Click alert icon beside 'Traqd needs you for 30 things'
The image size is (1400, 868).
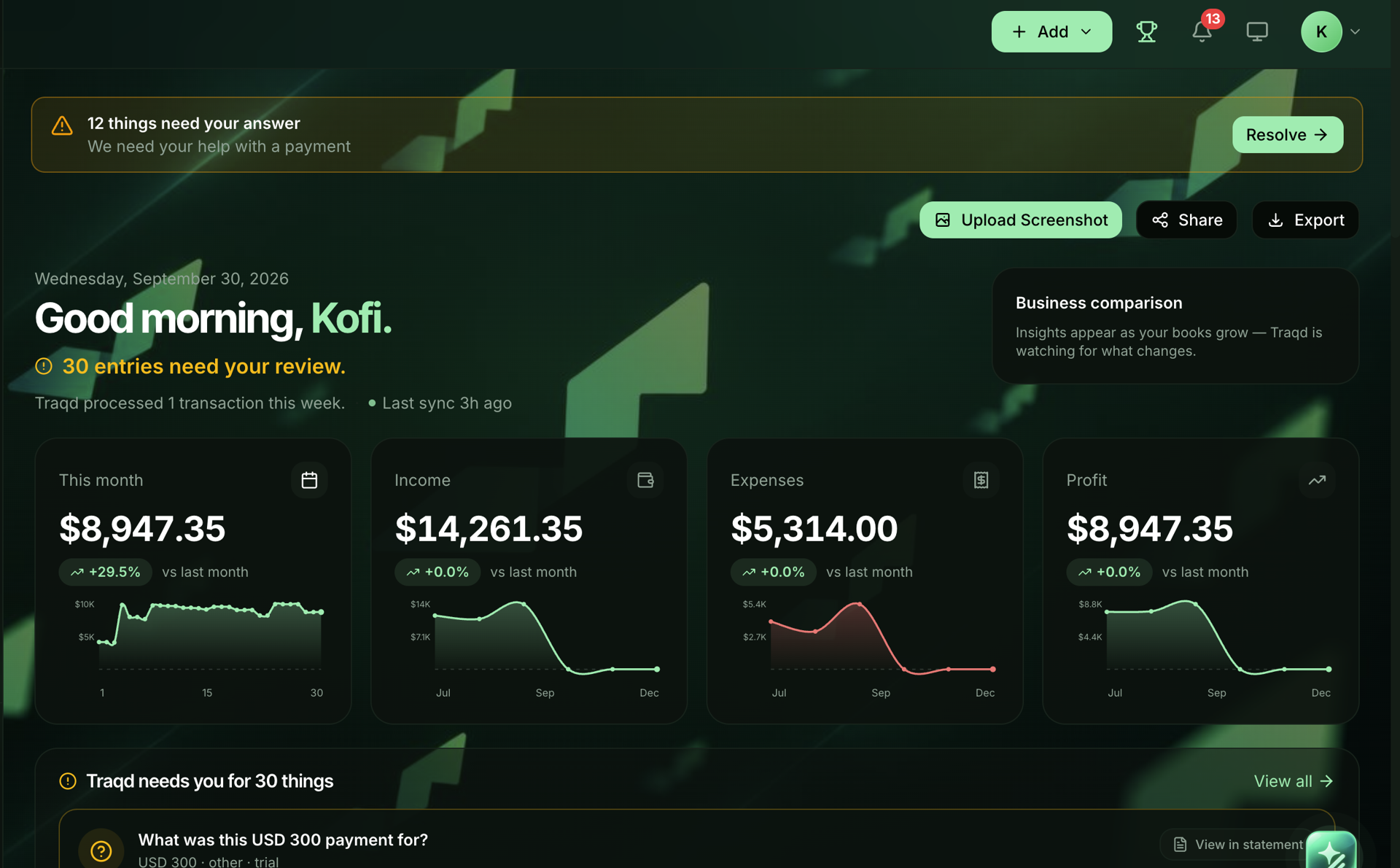click(68, 781)
